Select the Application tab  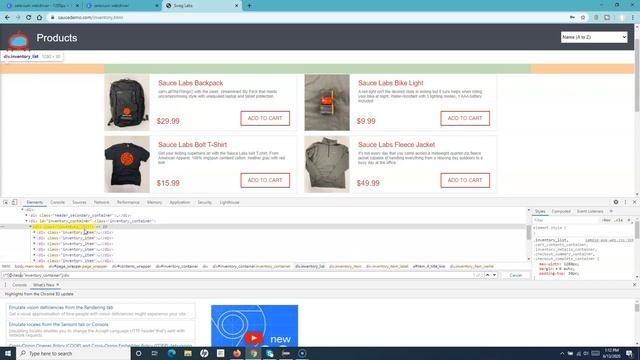click(x=180, y=202)
